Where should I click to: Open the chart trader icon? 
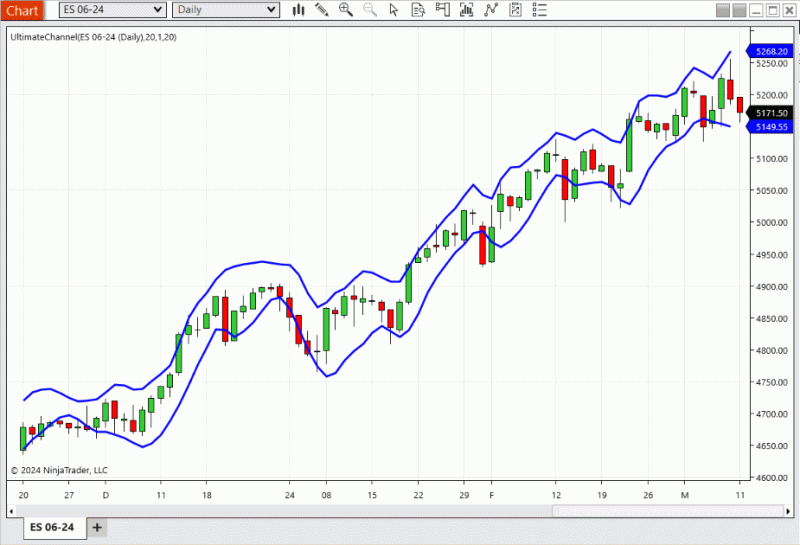[442, 10]
